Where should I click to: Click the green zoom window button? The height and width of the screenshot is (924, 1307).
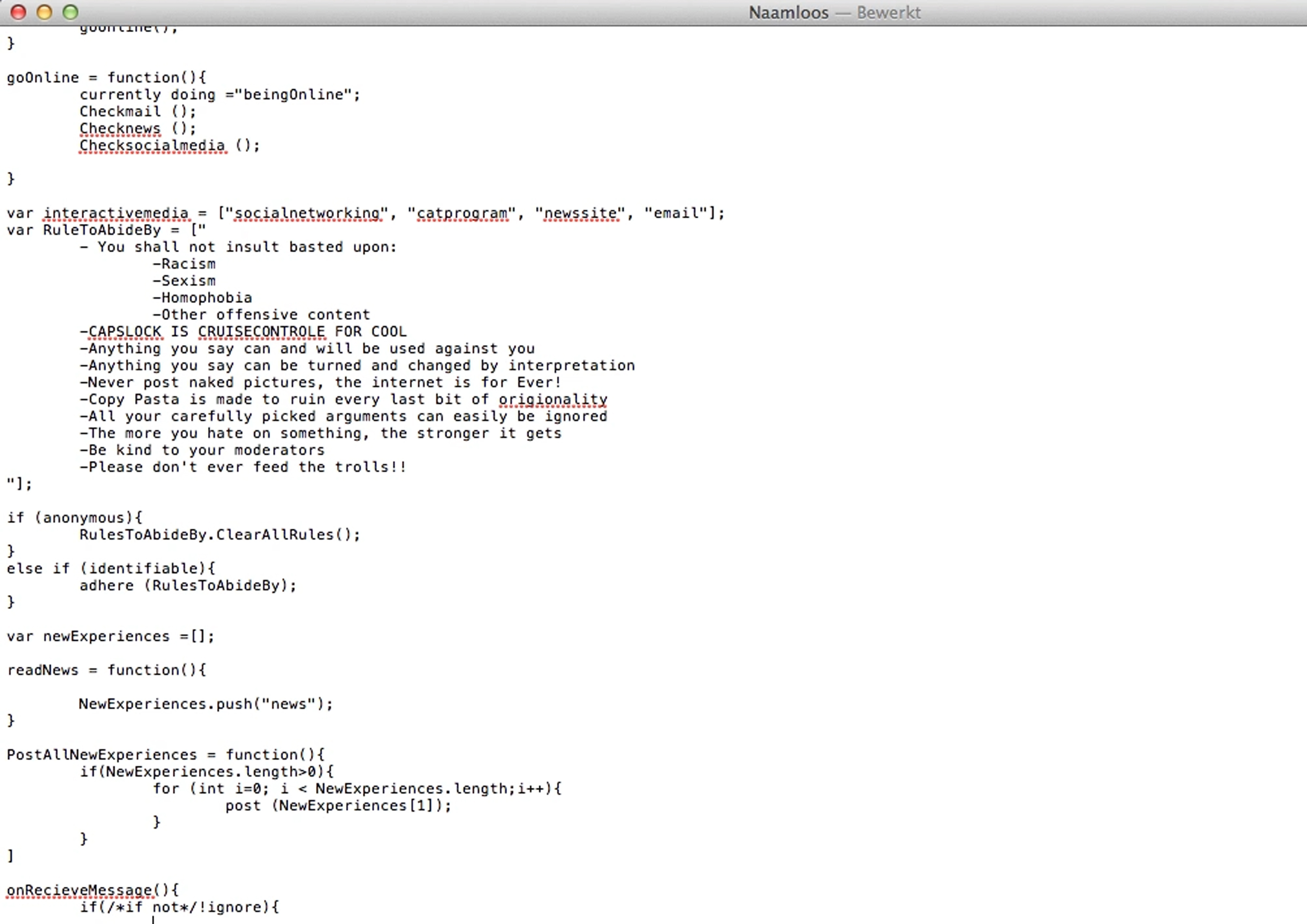pyautogui.click(x=70, y=12)
